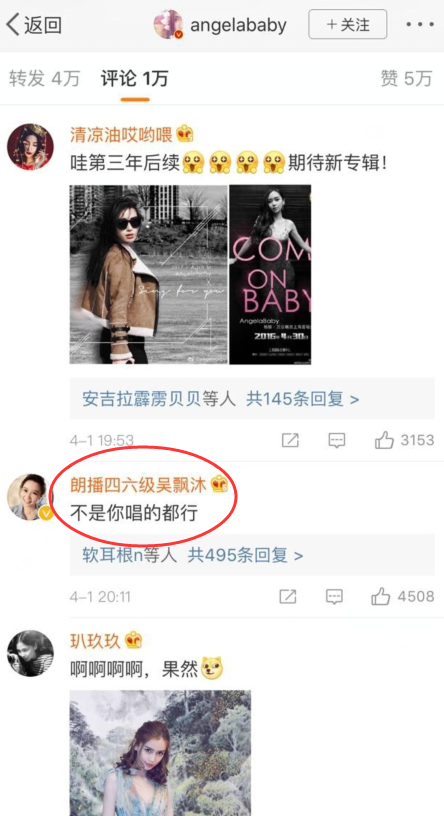The width and height of the screenshot is (444, 816).
Task: Open the sunglasses brown jacket photo
Action: [x=149, y=274]
